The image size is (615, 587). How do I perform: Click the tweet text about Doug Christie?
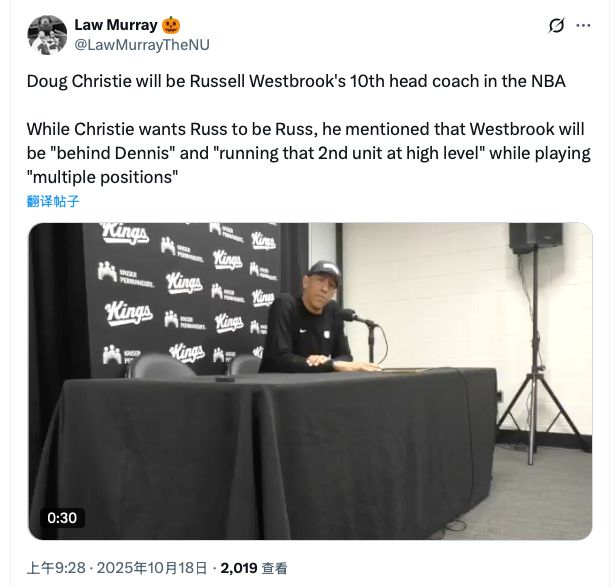[x=296, y=81]
